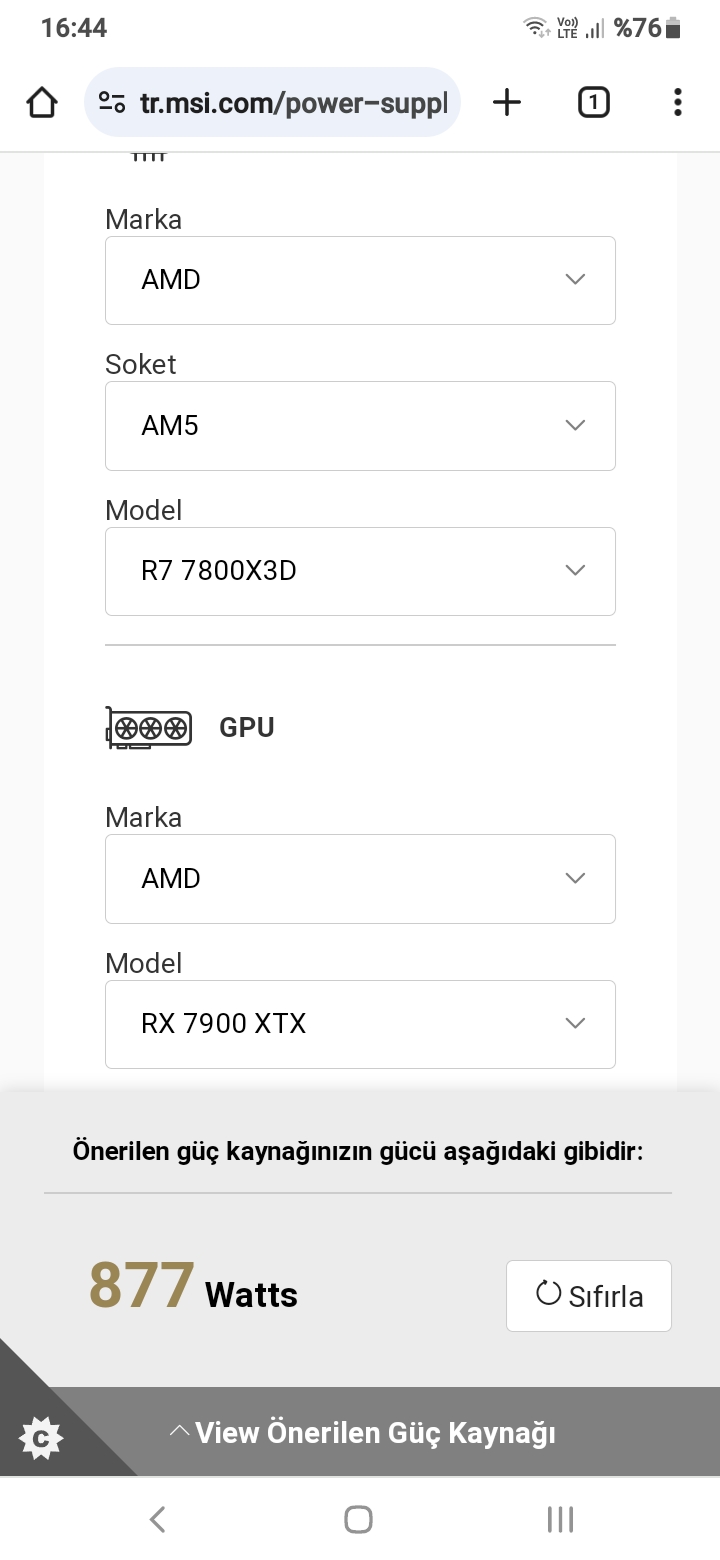Tap the tr.msi.com address bar URL
Image resolution: width=720 pixels, height=1560 pixels.
pos(292,102)
